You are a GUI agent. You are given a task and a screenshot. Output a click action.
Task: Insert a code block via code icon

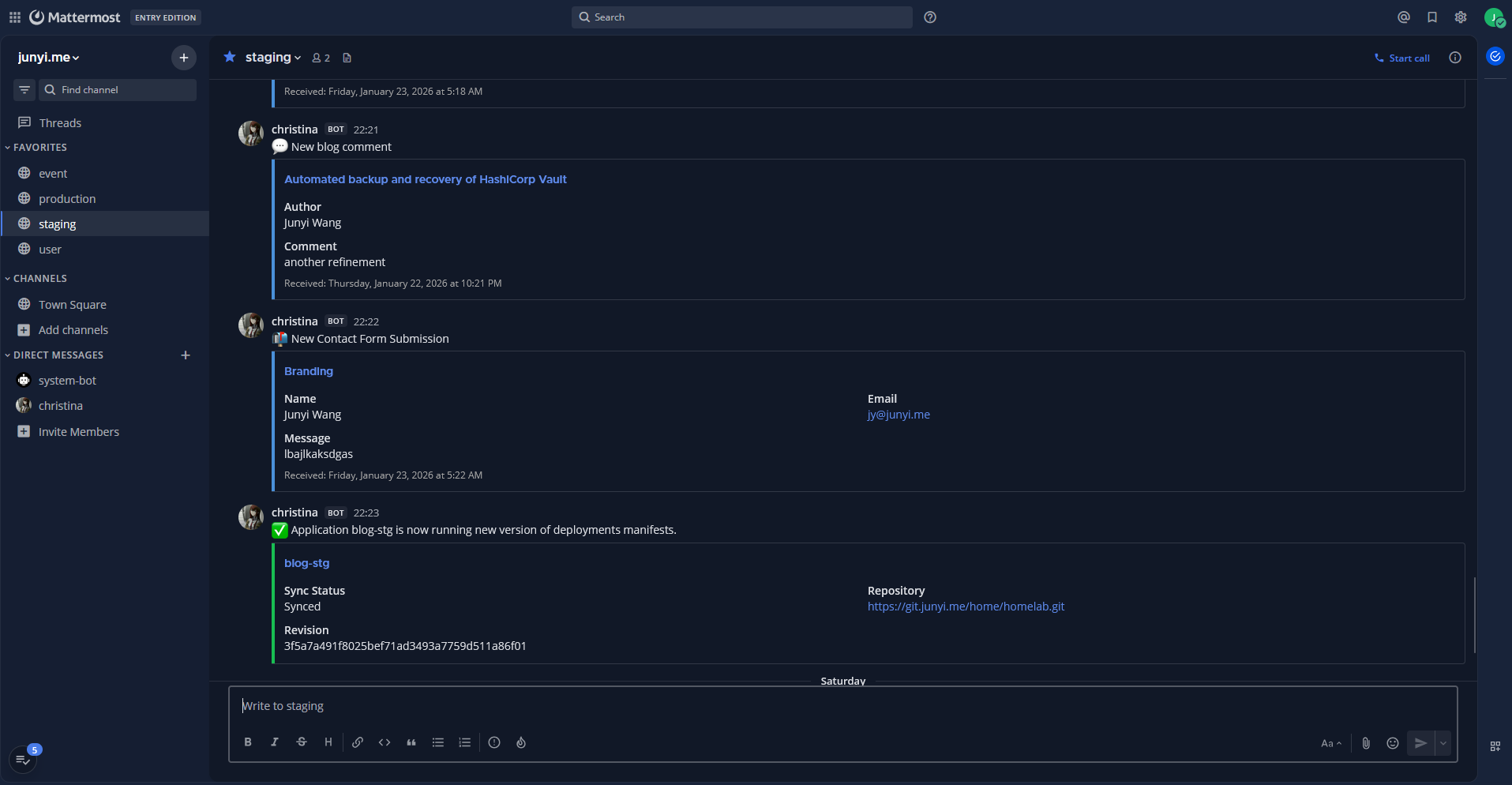point(385,742)
